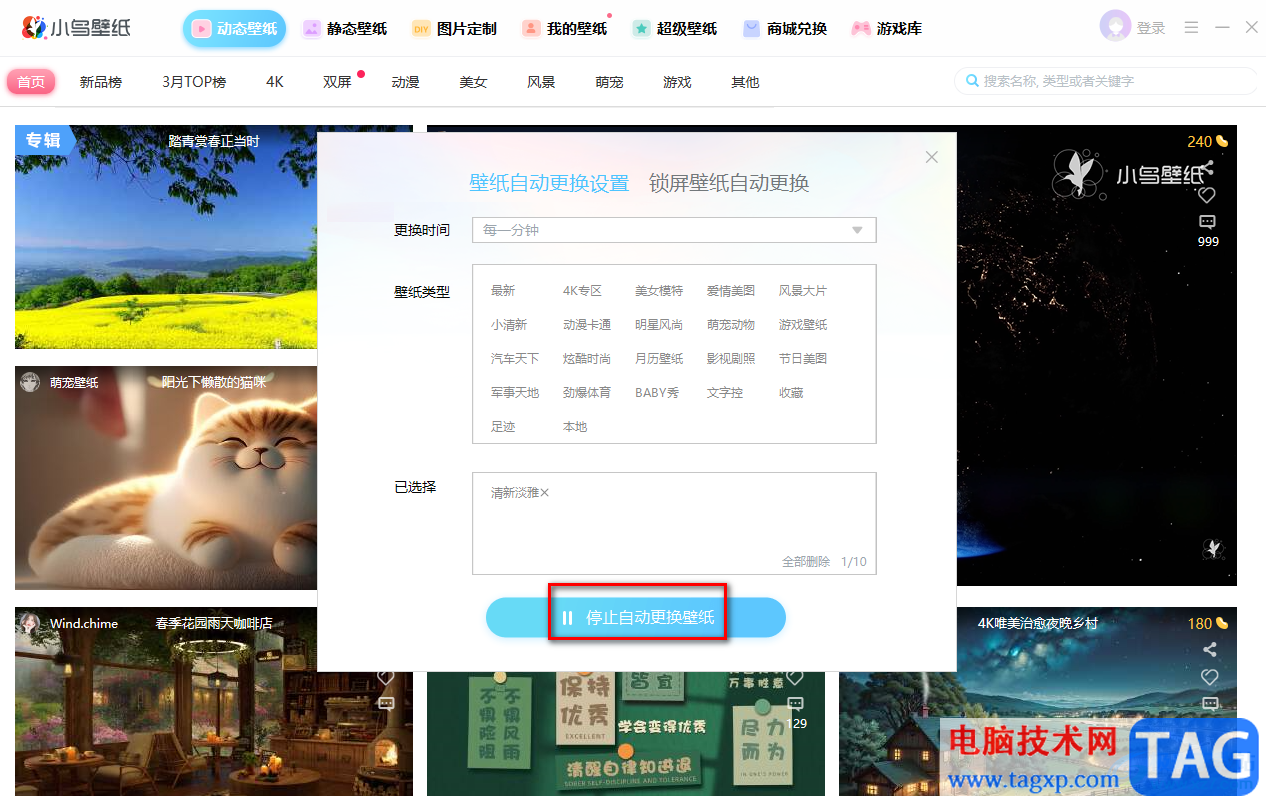Choose the 影视剧照 wallpaper type
Image resolution: width=1266 pixels, height=800 pixels.
731,359
